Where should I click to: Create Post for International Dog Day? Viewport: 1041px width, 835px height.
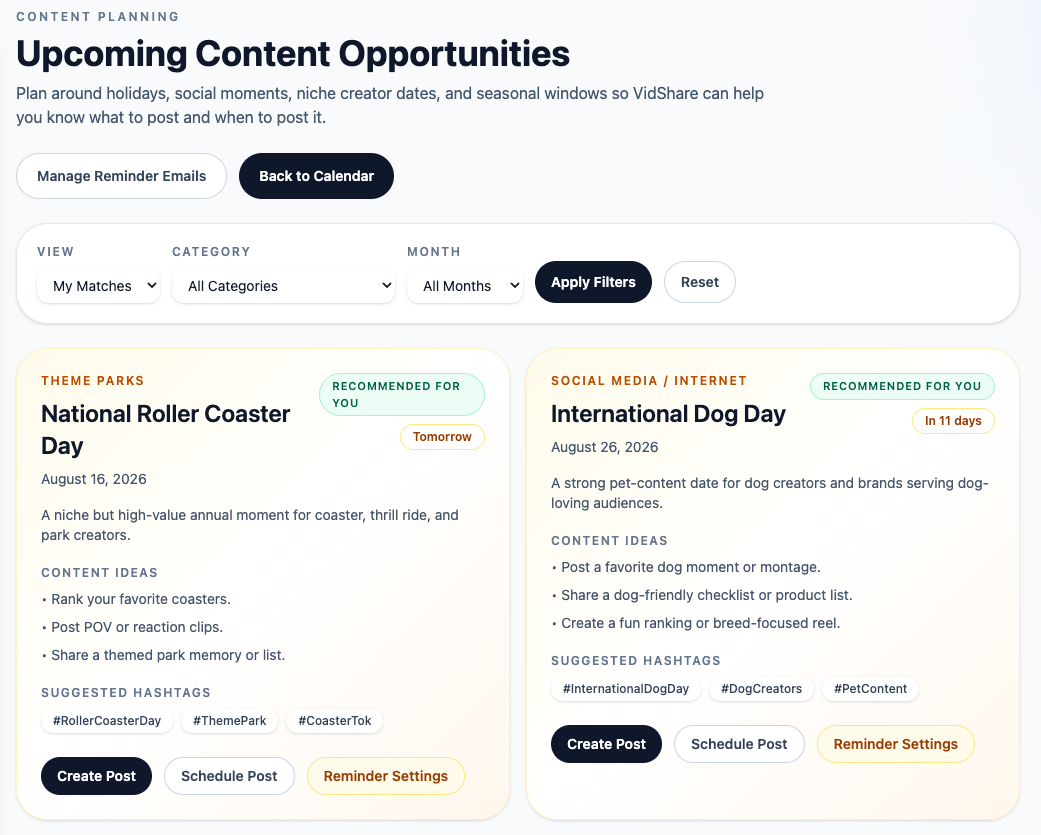coord(606,744)
